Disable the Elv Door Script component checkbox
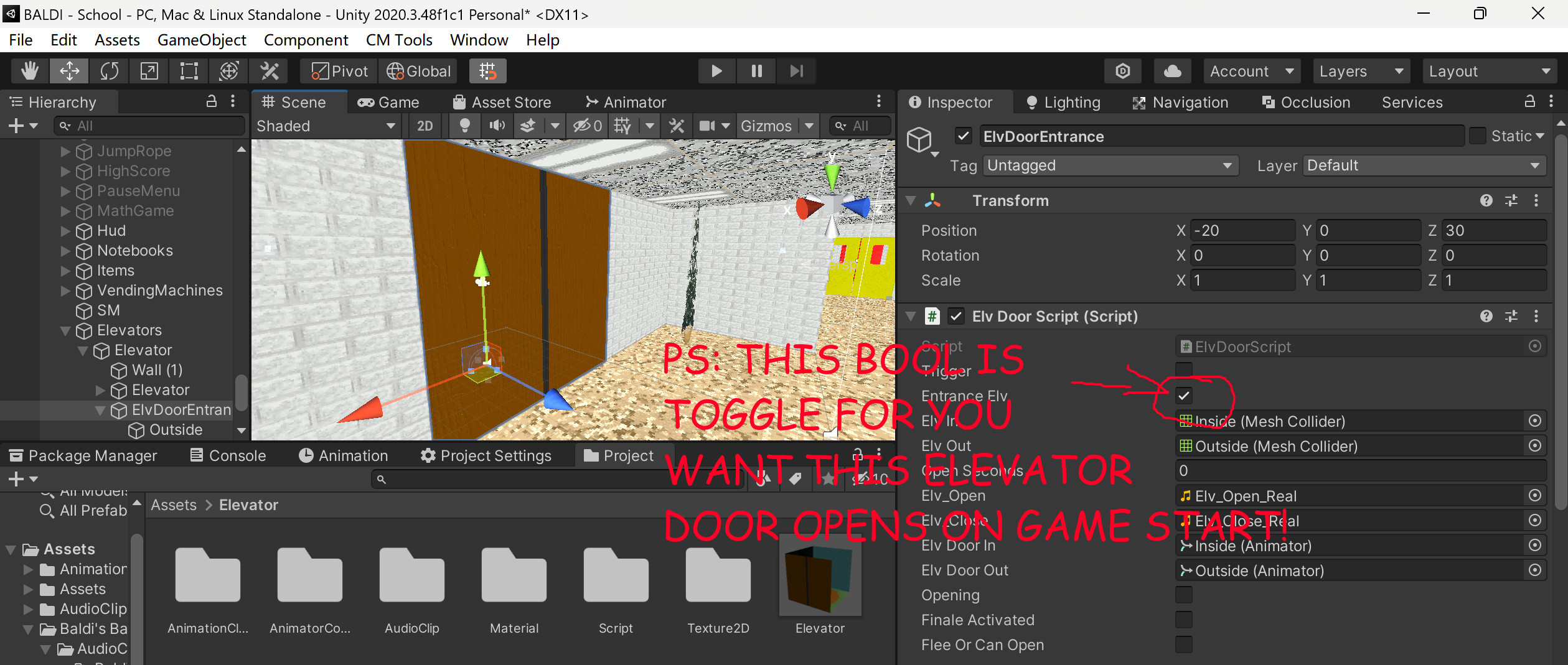 pyautogui.click(x=957, y=316)
